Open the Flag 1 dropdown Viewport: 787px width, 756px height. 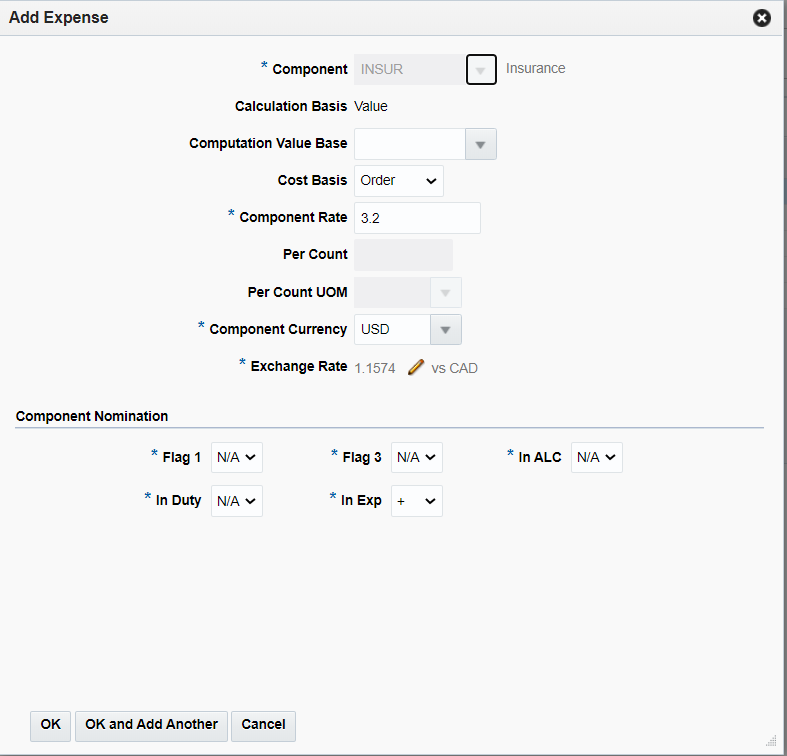[237, 458]
